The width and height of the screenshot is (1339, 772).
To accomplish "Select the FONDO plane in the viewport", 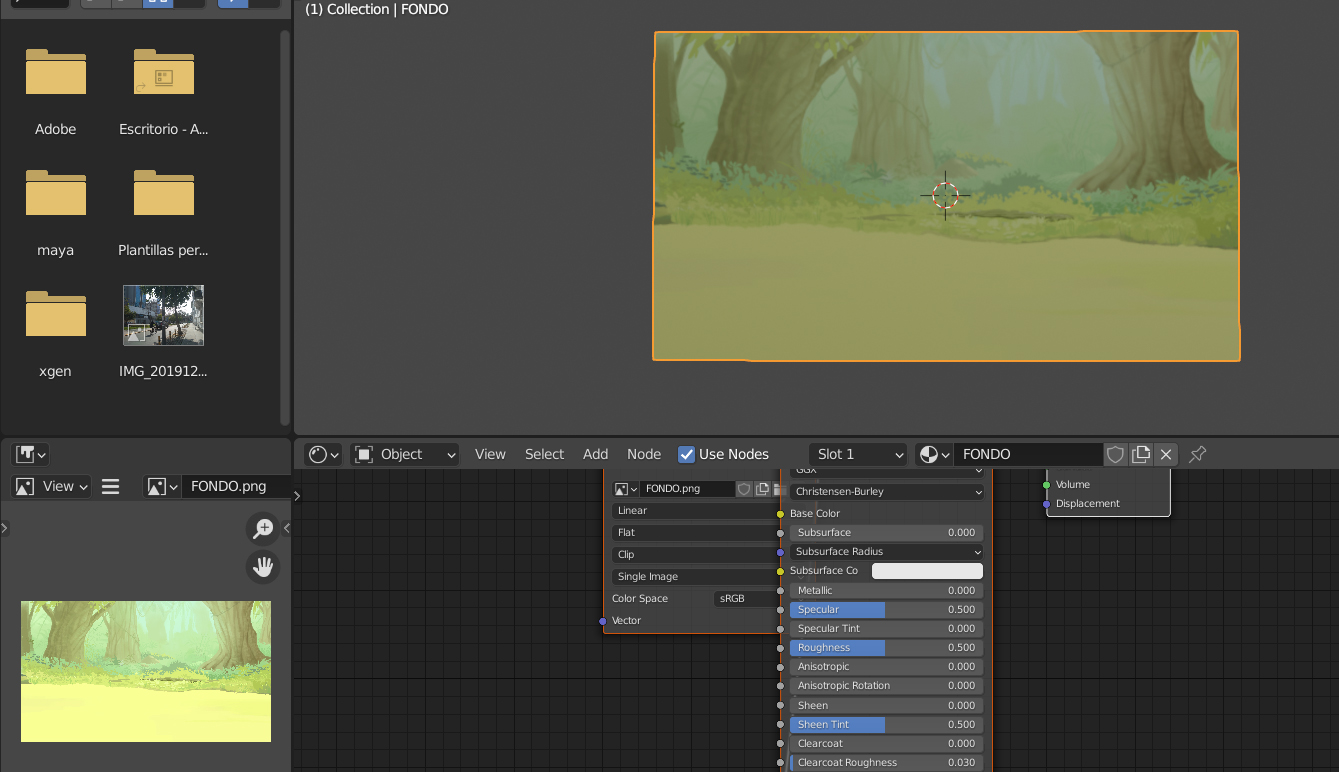I will pos(946,196).
